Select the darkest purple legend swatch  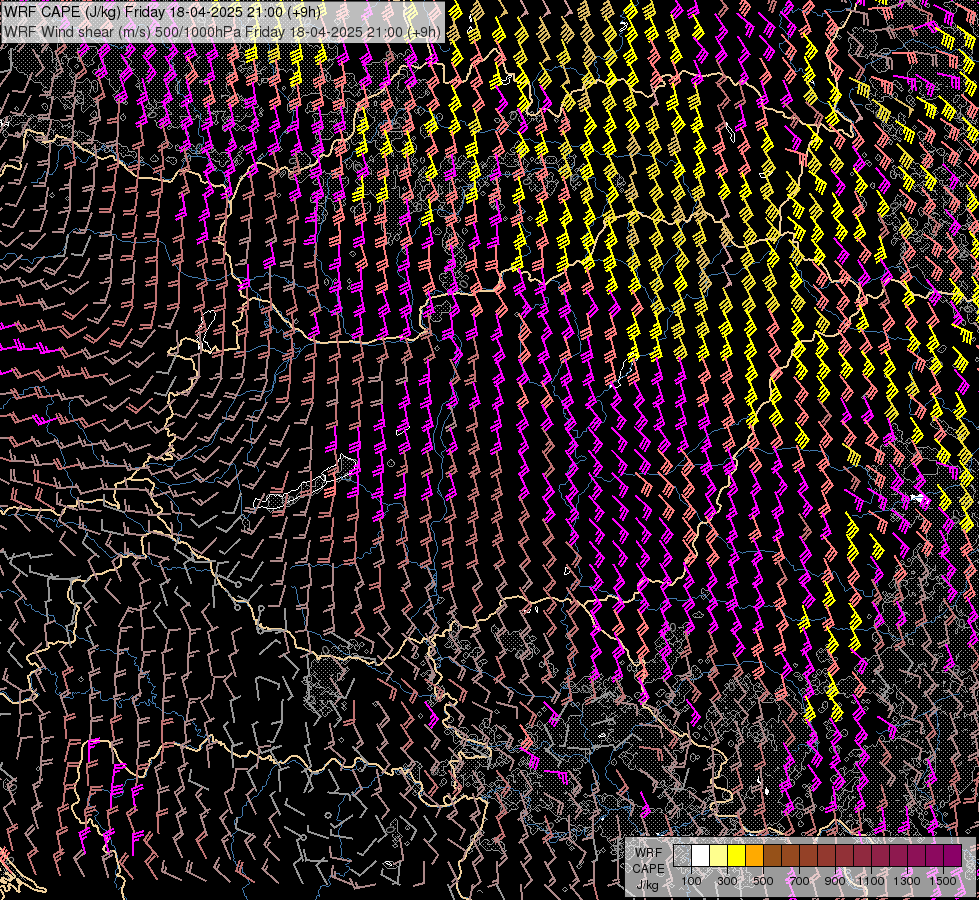(953, 855)
